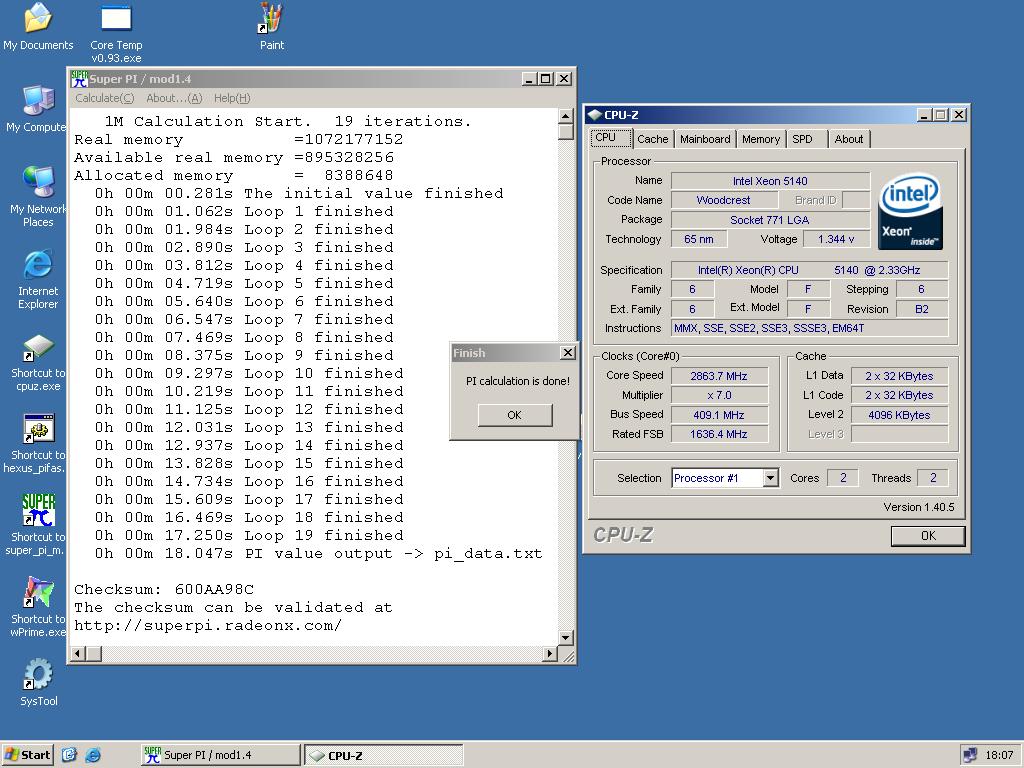The height and width of the screenshot is (768, 1024).
Task: Click the 'Checksum: 600AA98C' line
Action: click(164, 589)
